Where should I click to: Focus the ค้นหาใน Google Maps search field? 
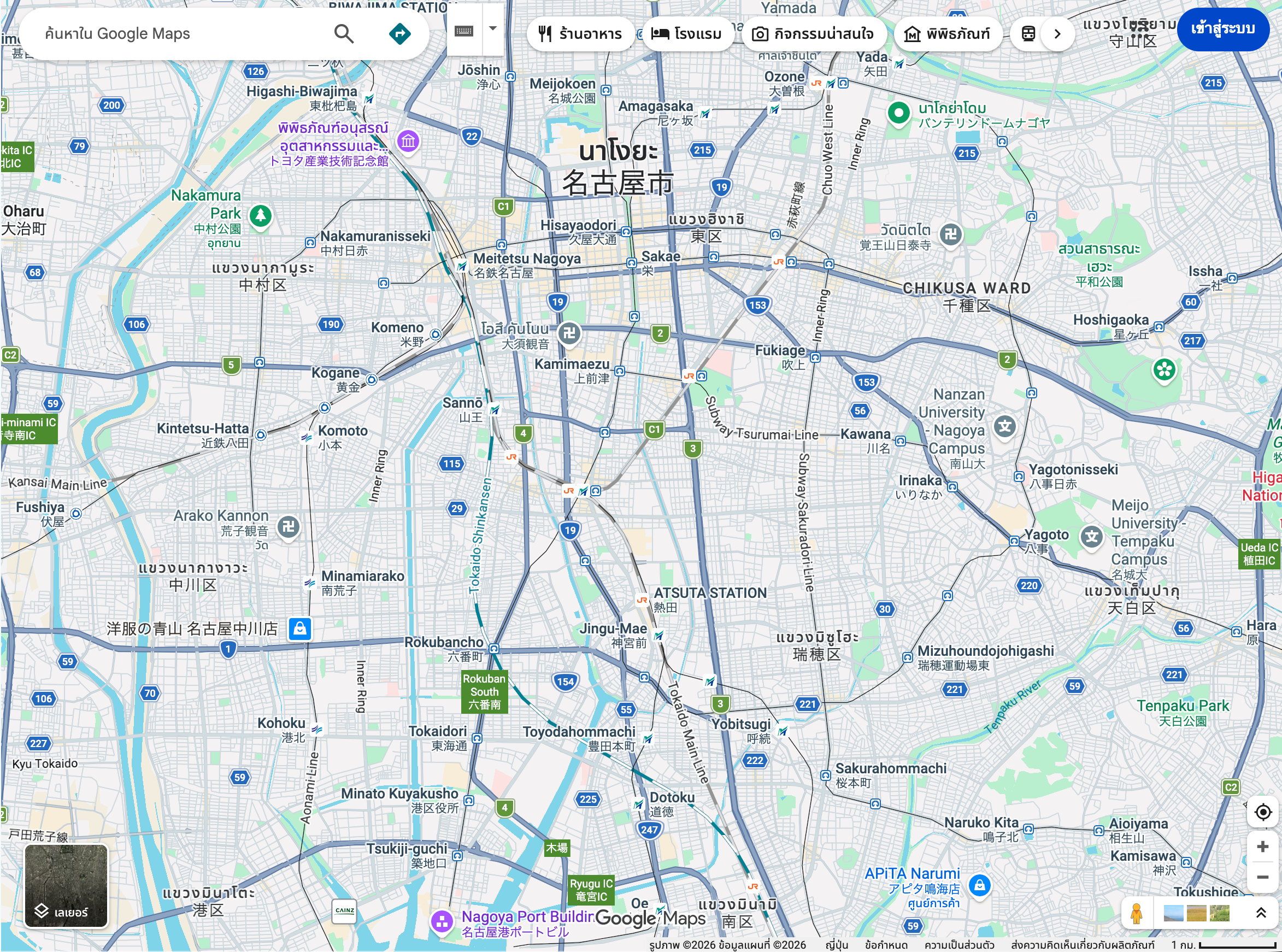click(184, 33)
